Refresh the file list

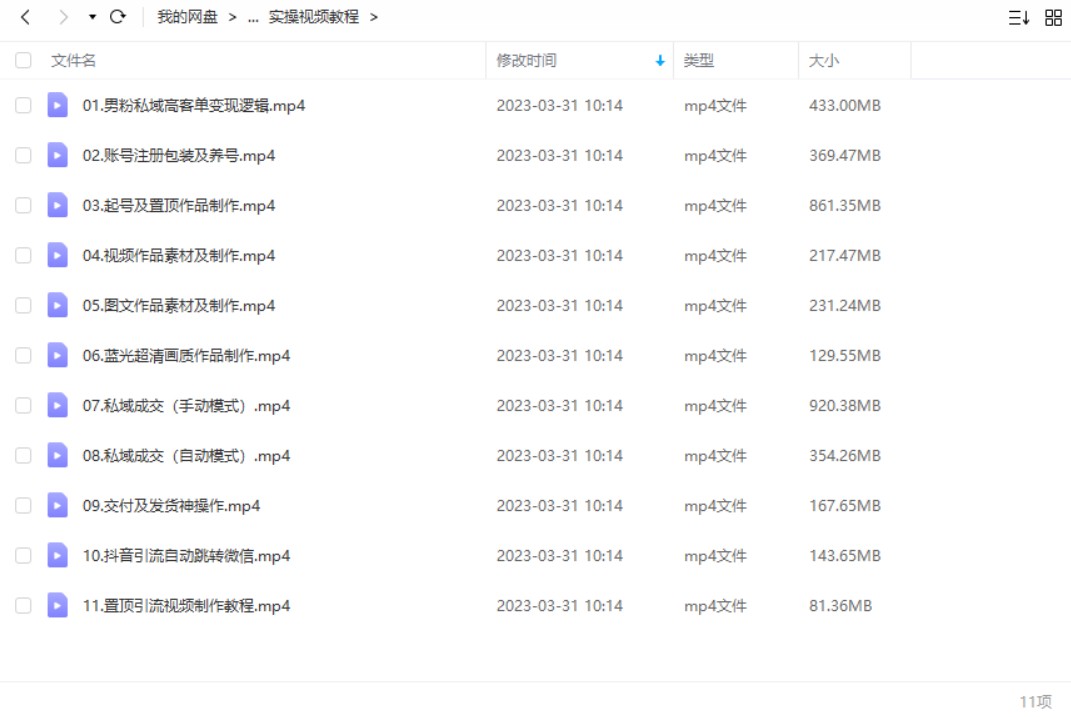coord(118,16)
